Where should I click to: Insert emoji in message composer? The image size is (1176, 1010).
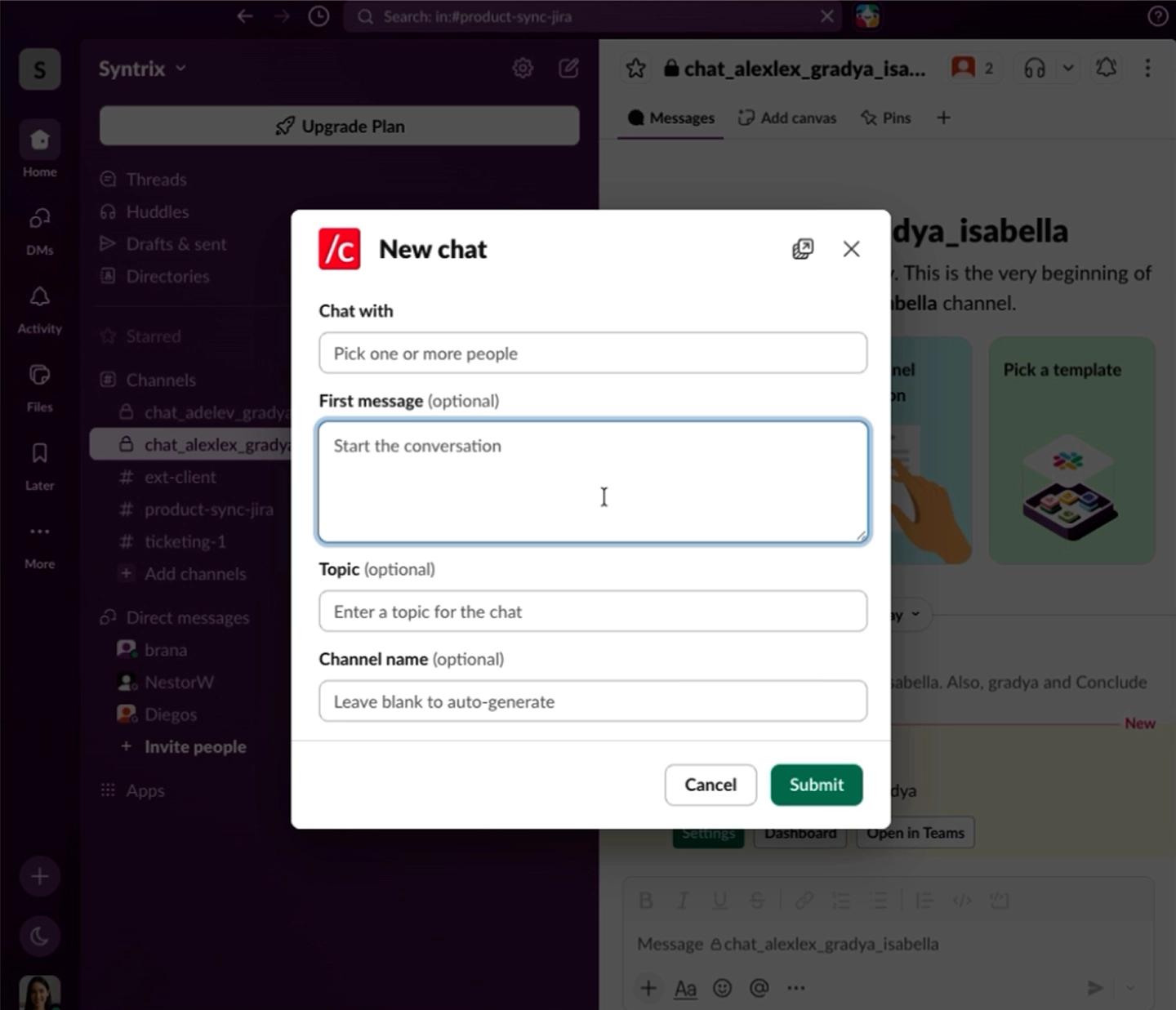coord(723,988)
